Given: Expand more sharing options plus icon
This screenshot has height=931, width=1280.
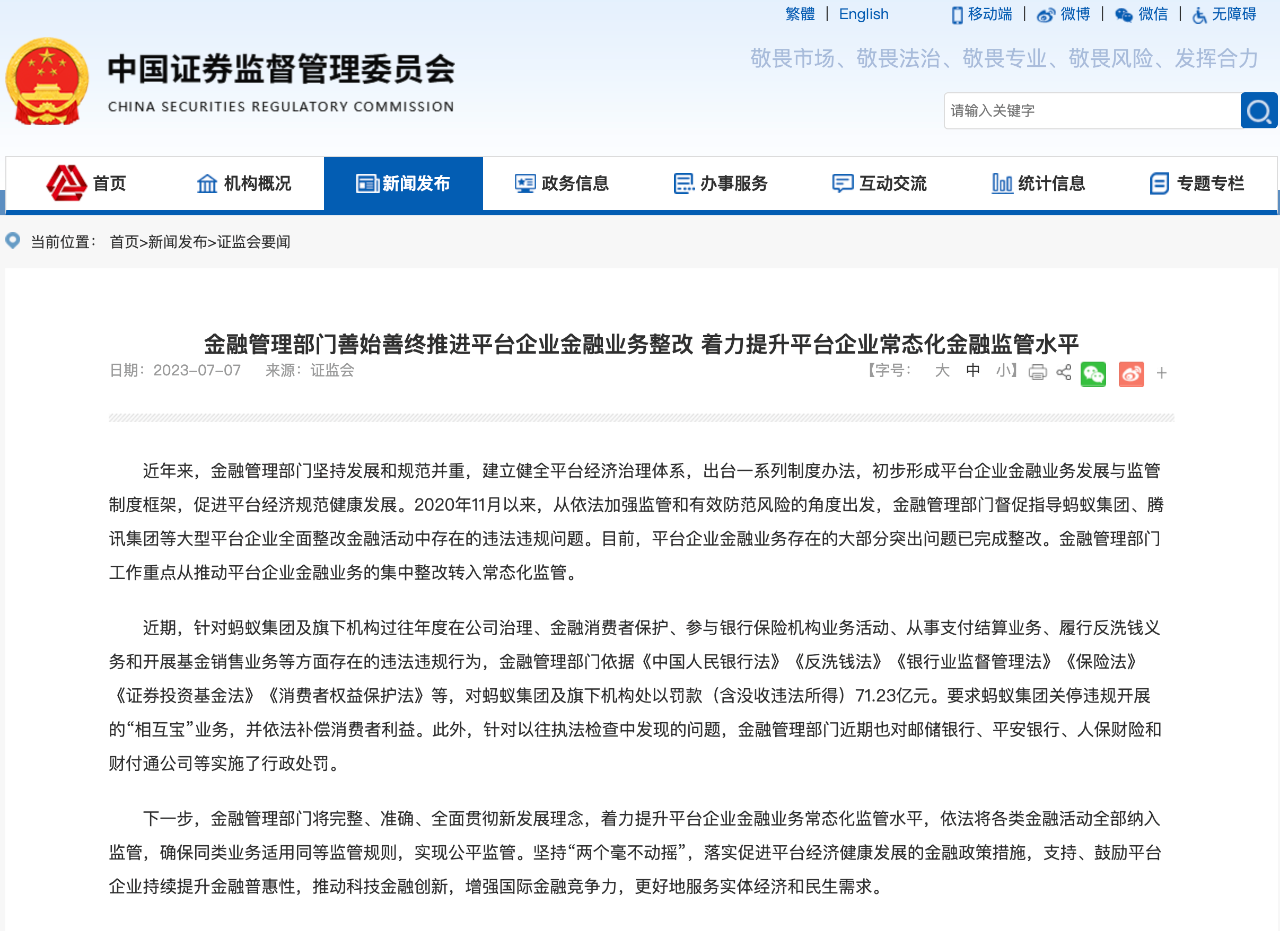Looking at the screenshot, I should (1161, 374).
